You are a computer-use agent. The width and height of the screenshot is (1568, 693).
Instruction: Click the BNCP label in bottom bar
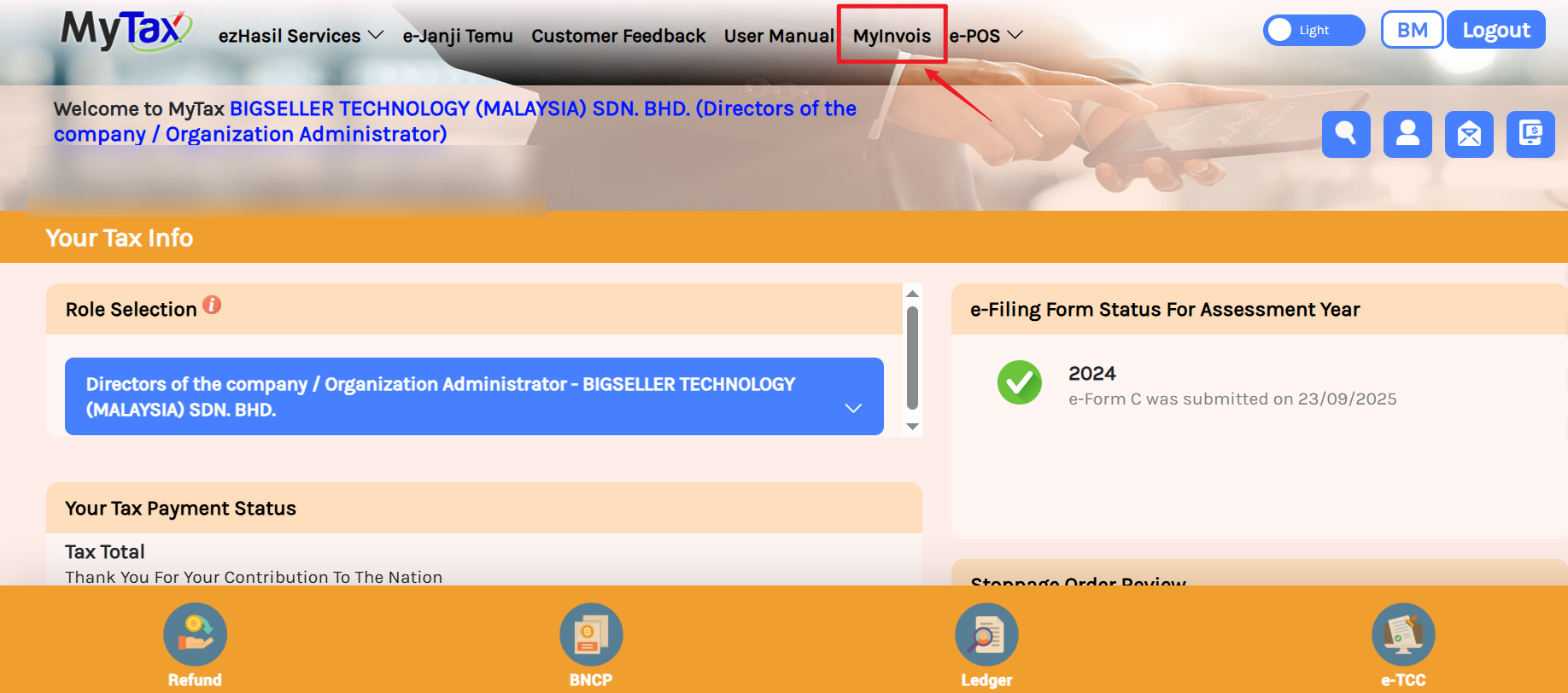(x=591, y=680)
